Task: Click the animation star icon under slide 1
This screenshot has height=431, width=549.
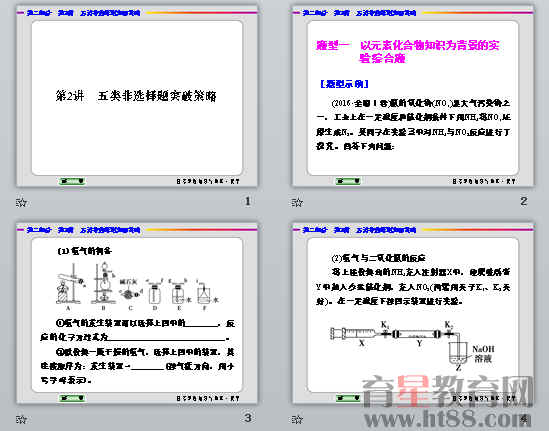Action: [x=21, y=202]
